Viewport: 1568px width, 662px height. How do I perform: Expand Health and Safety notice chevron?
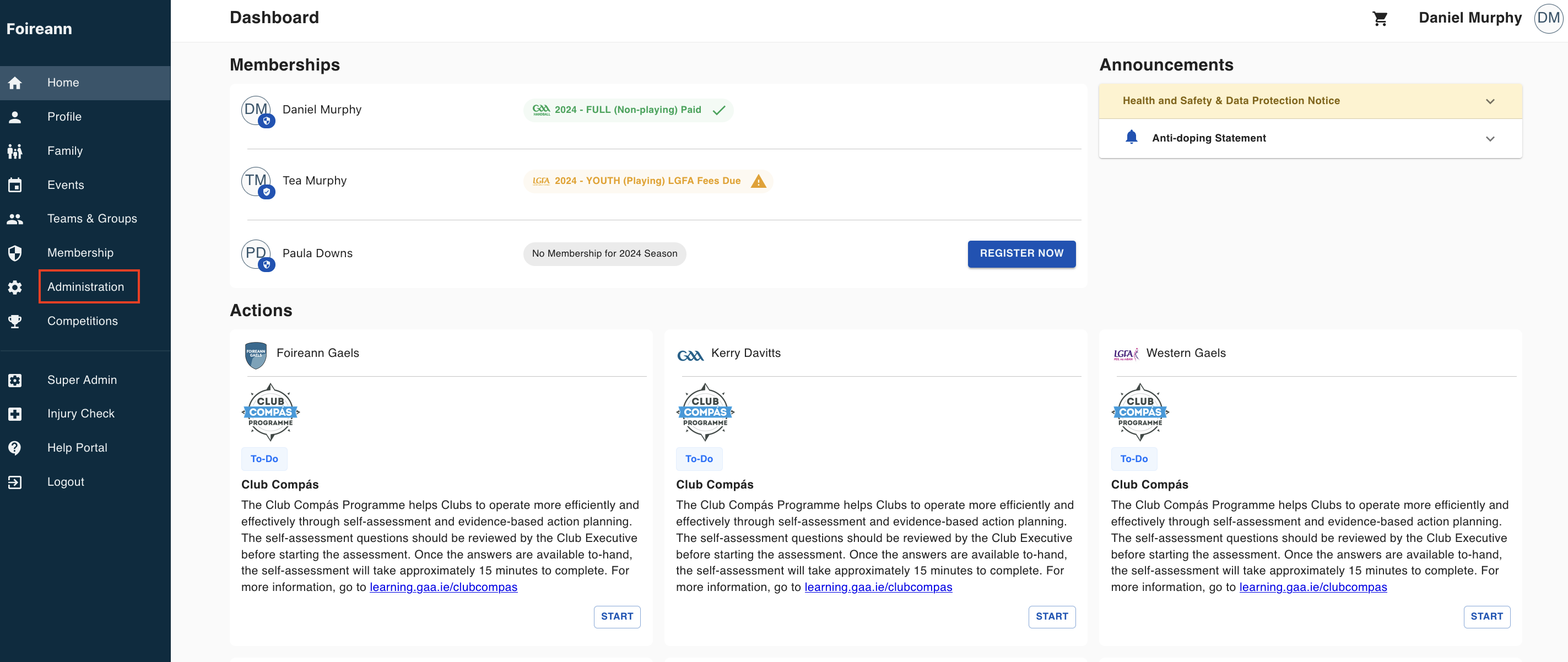tap(1489, 101)
